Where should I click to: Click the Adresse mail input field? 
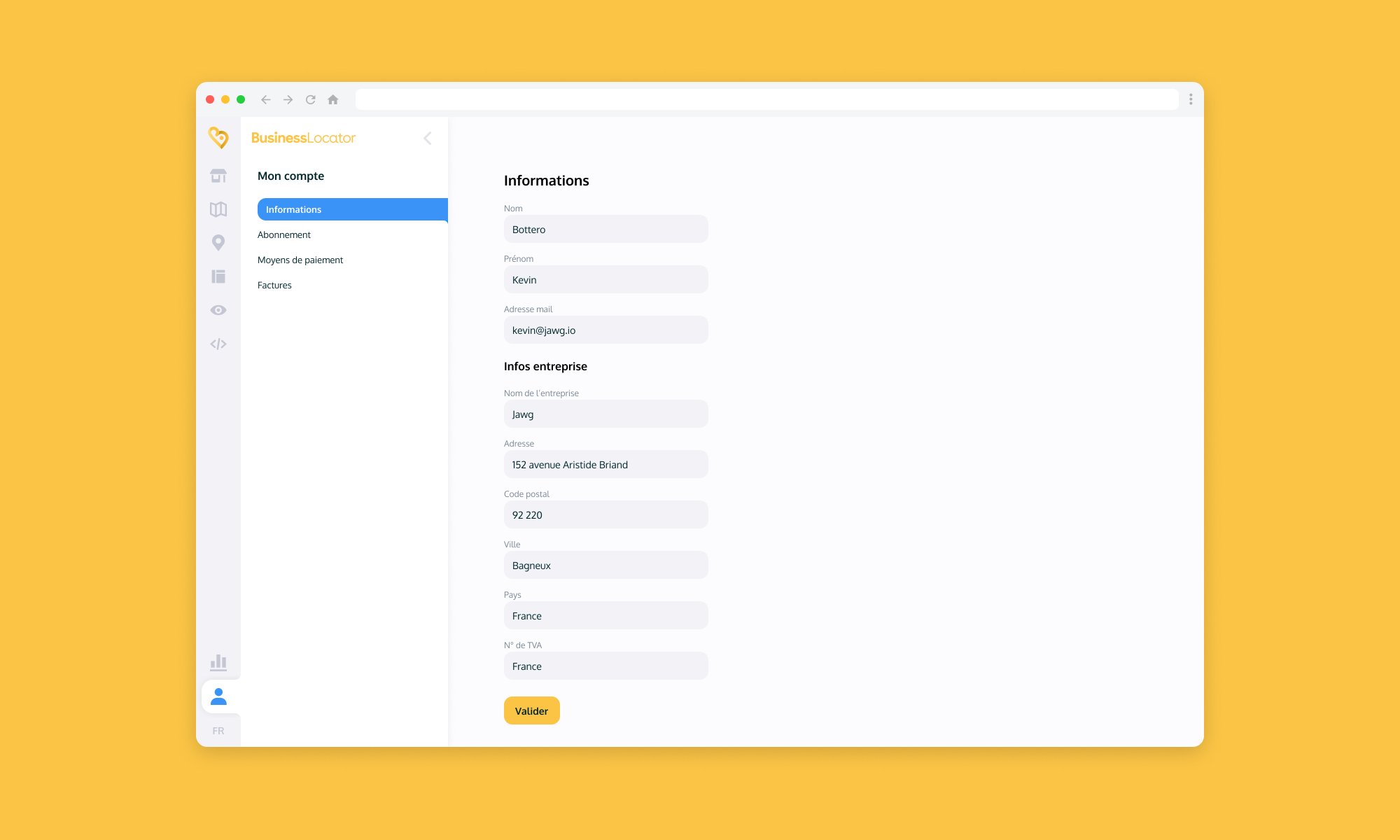[605, 329]
